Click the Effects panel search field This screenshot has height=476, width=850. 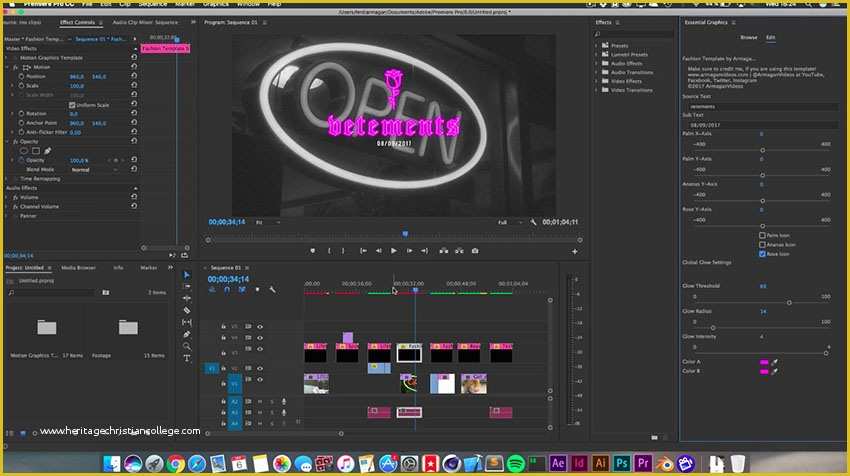pyautogui.click(x=635, y=34)
